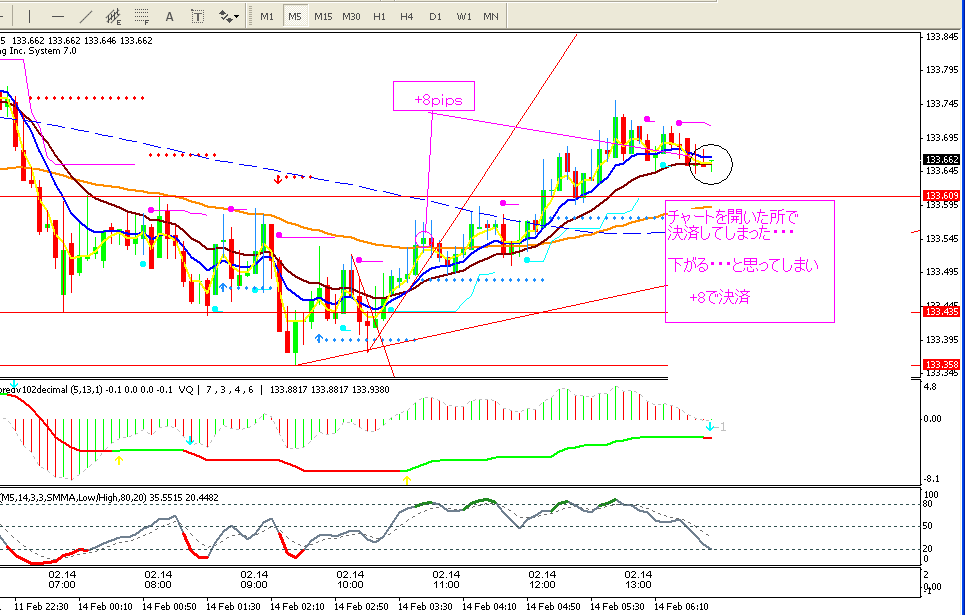Click the -8.1 histogram scale value
This screenshot has width=965, height=615.
click(932, 479)
